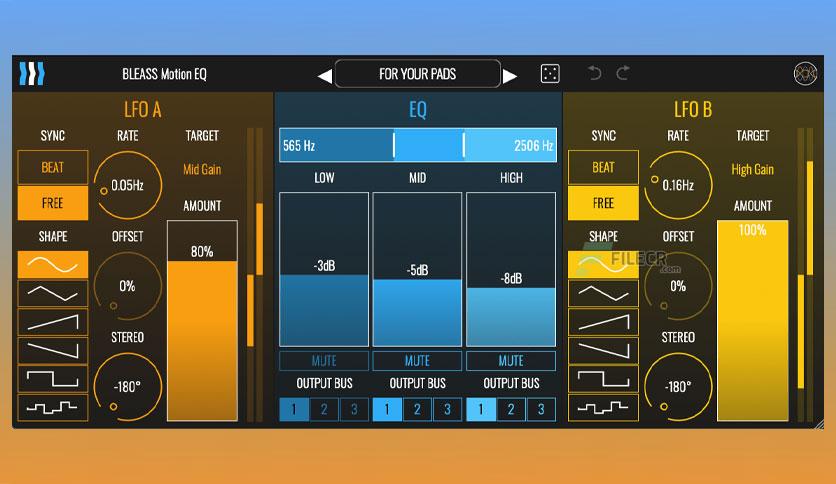Select square wave shape in LFO B

[603, 379]
